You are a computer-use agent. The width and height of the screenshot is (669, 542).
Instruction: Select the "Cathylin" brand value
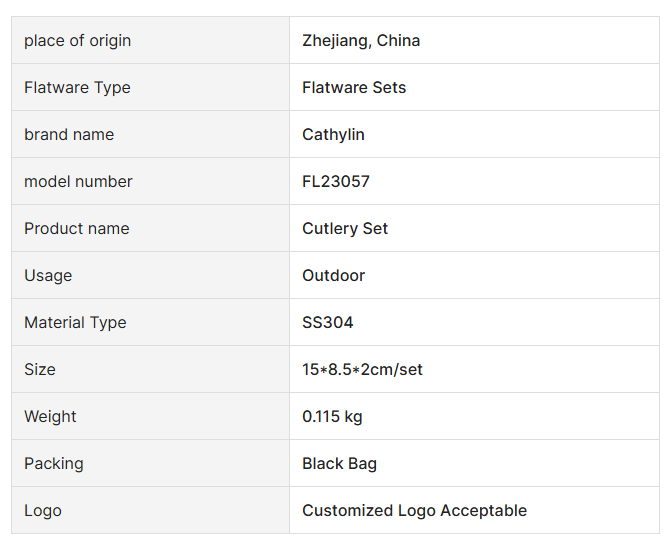[x=333, y=135]
